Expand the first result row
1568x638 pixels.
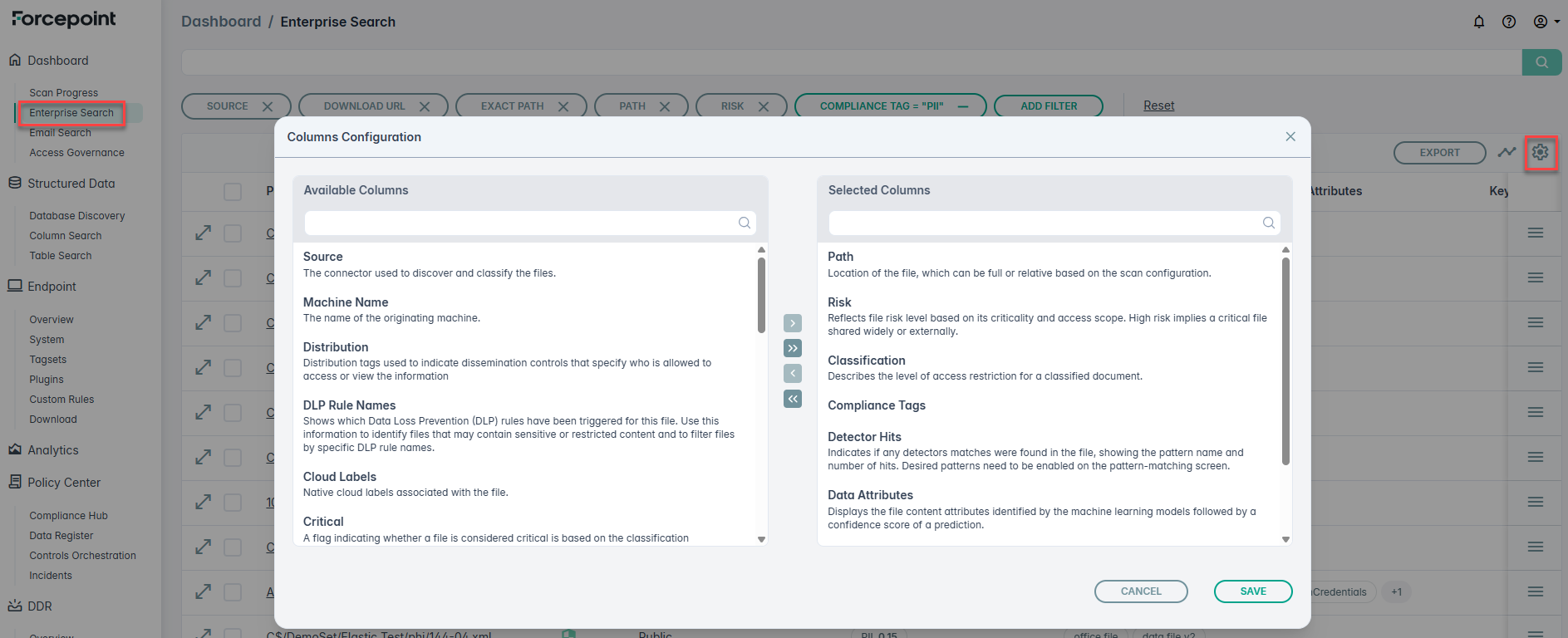click(x=203, y=233)
